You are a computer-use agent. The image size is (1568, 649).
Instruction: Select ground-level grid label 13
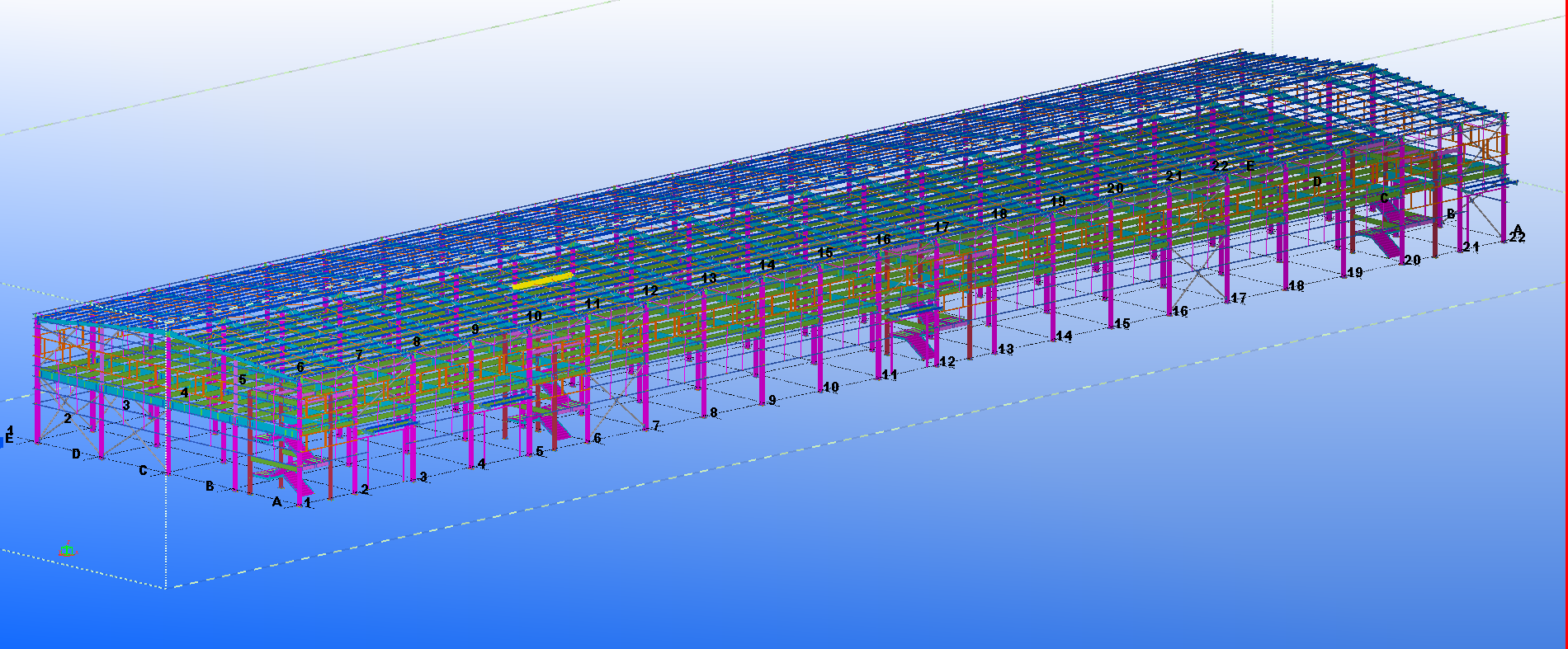click(1005, 350)
